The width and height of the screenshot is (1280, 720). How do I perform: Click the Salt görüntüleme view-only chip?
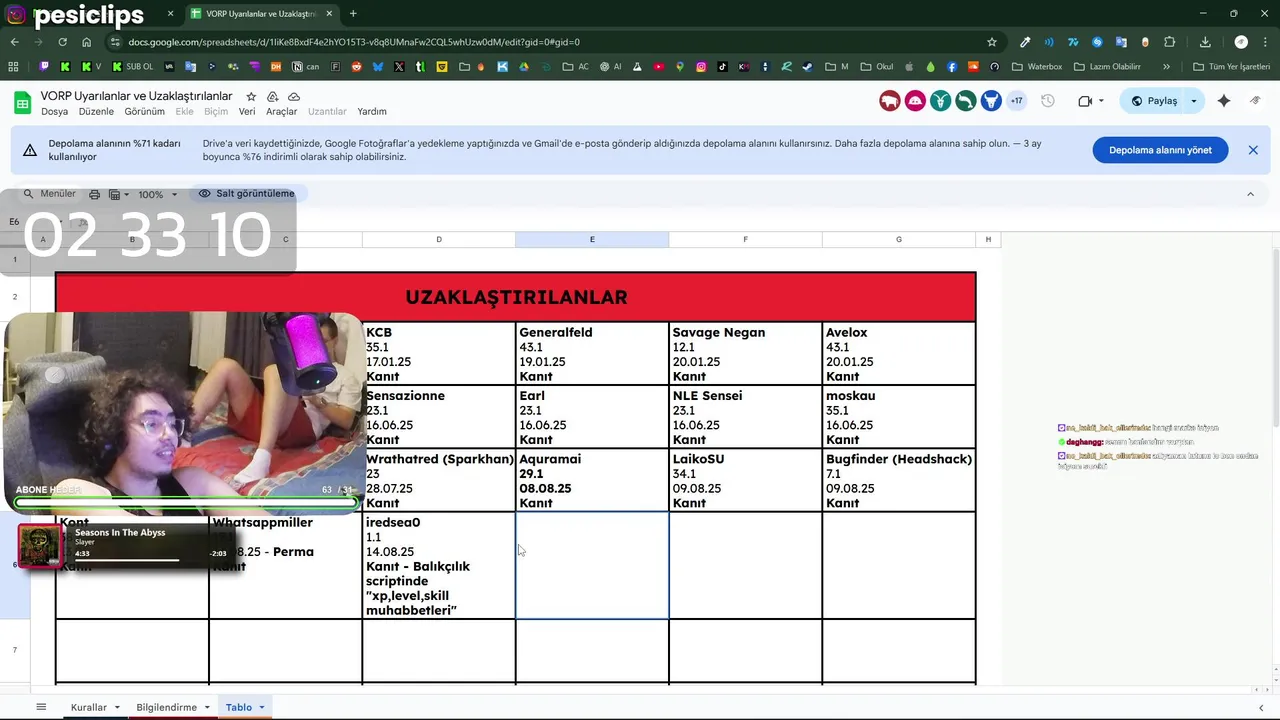tap(247, 193)
